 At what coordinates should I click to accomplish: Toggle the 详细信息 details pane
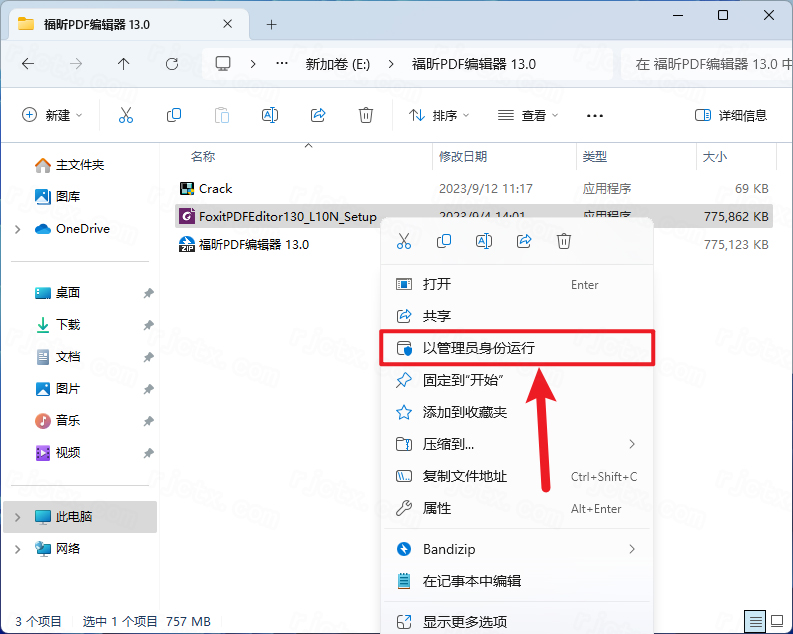click(731, 116)
